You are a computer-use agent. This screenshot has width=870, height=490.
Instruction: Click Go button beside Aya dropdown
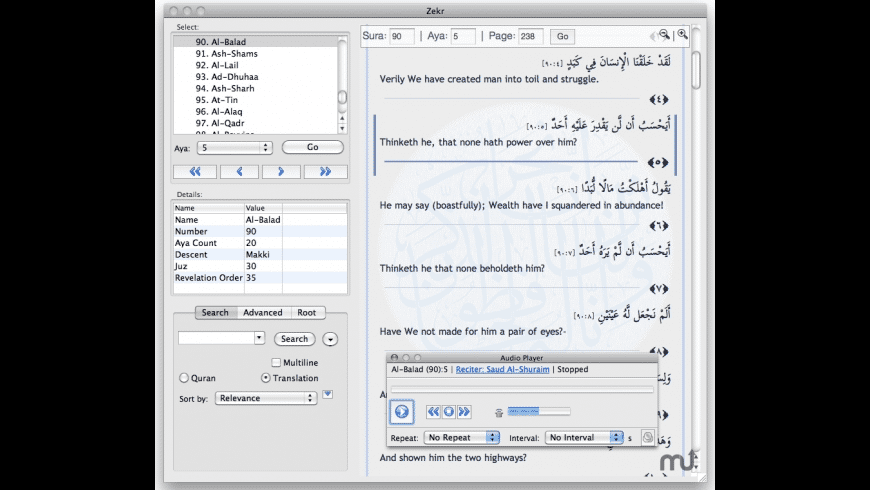(x=313, y=147)
